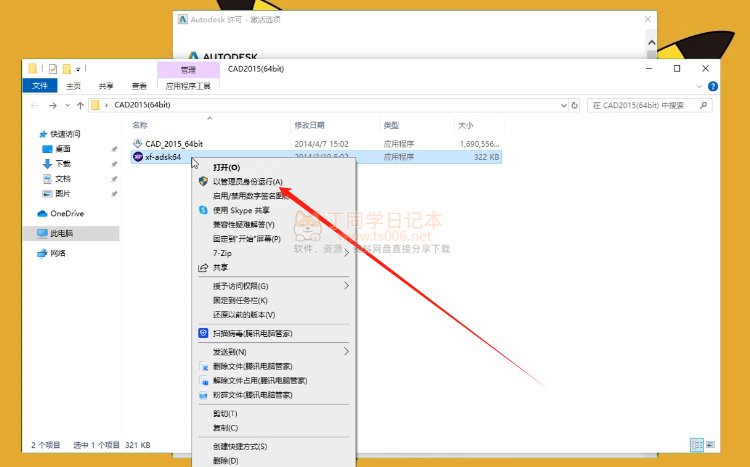Image resolution: width=750 pixels, height=467 pixels.
Task: Navigate back in Explorer
Action: pyautogui.click(x=34, y=105)
